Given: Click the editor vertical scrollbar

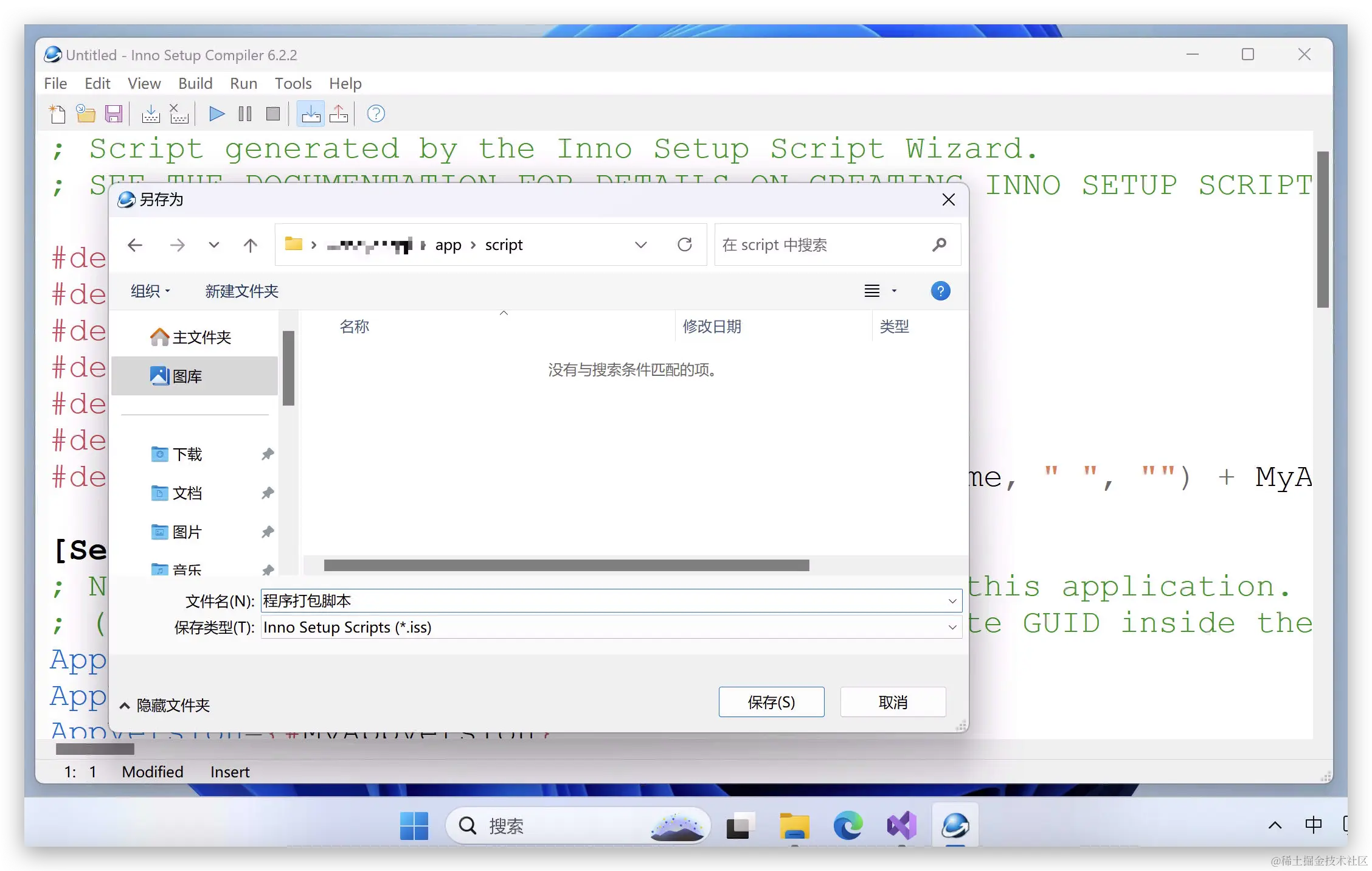Looking at the screenshot, I should pos(1322,229).
